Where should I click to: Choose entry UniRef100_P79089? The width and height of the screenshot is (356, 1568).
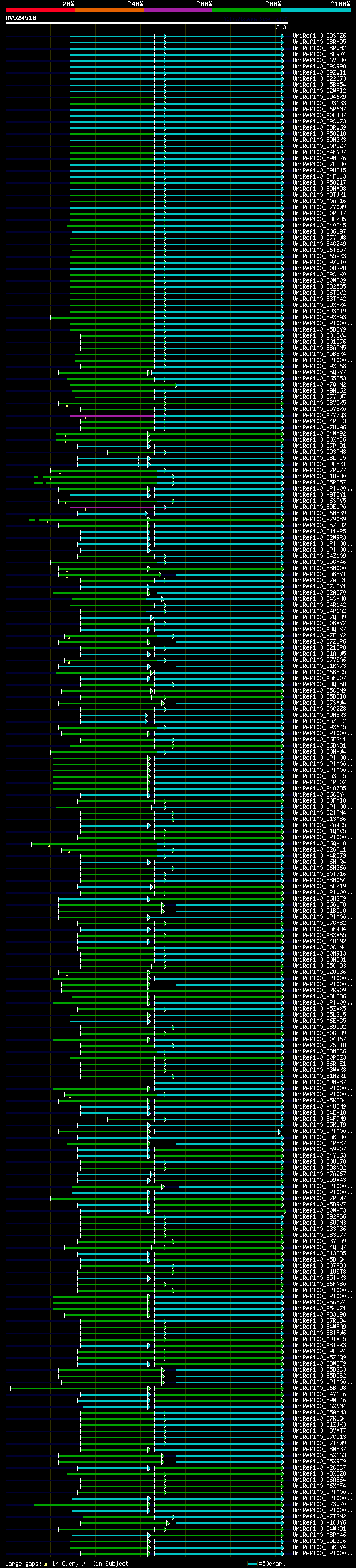(319, 519)
